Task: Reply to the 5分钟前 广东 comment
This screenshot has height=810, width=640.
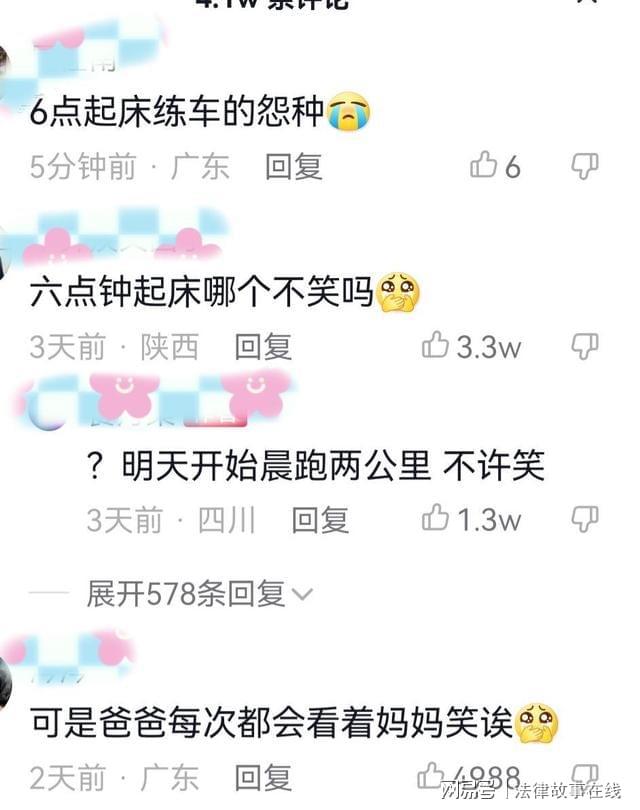Action: click(x=293, y=166)
